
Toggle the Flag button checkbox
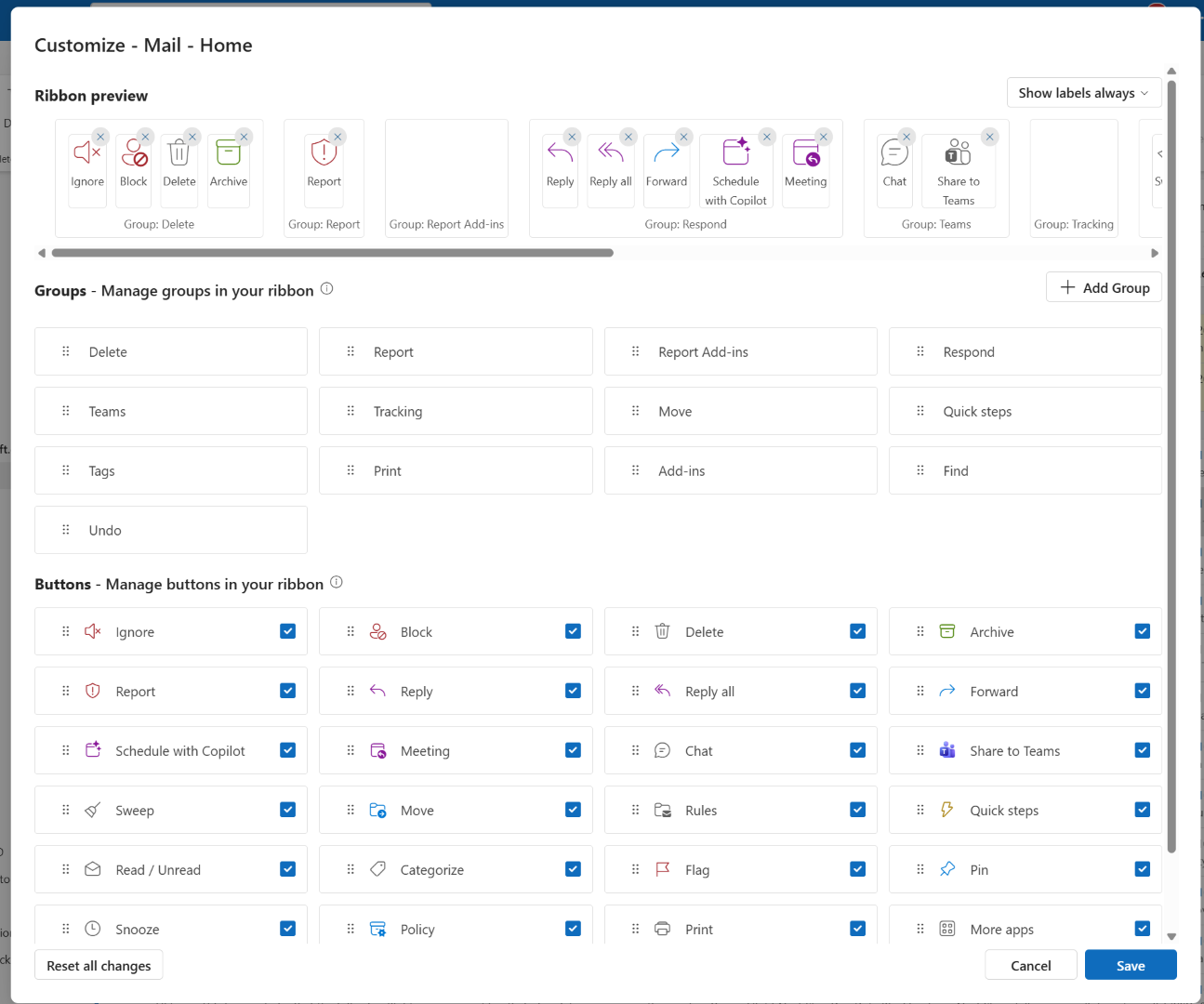857,869
